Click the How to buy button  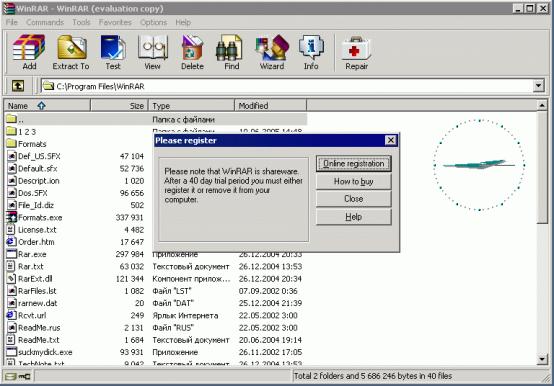point(354,182)
